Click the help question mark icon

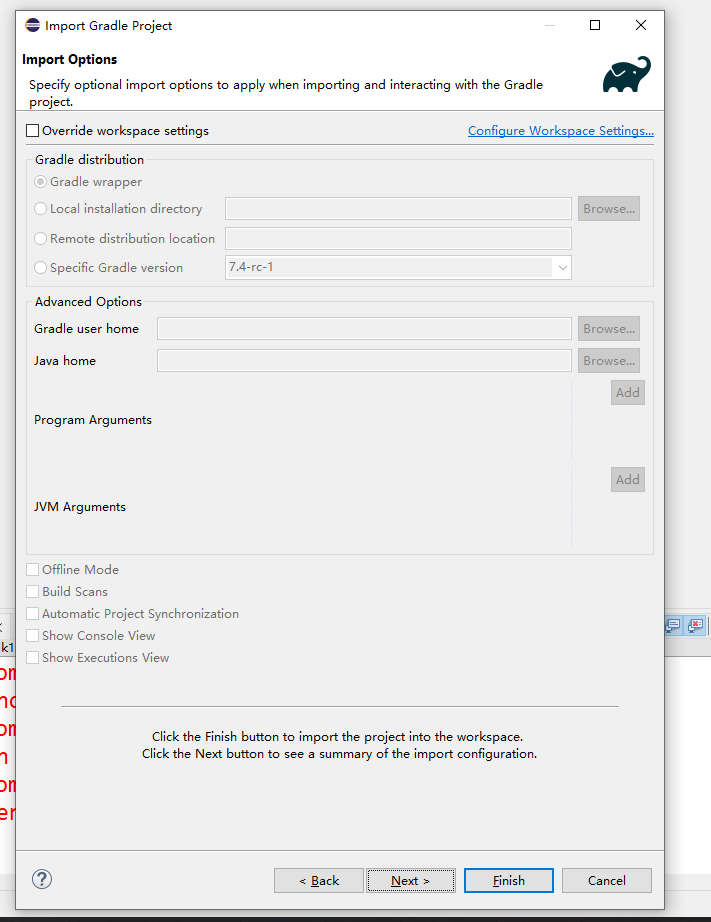[x=42, y=879]
